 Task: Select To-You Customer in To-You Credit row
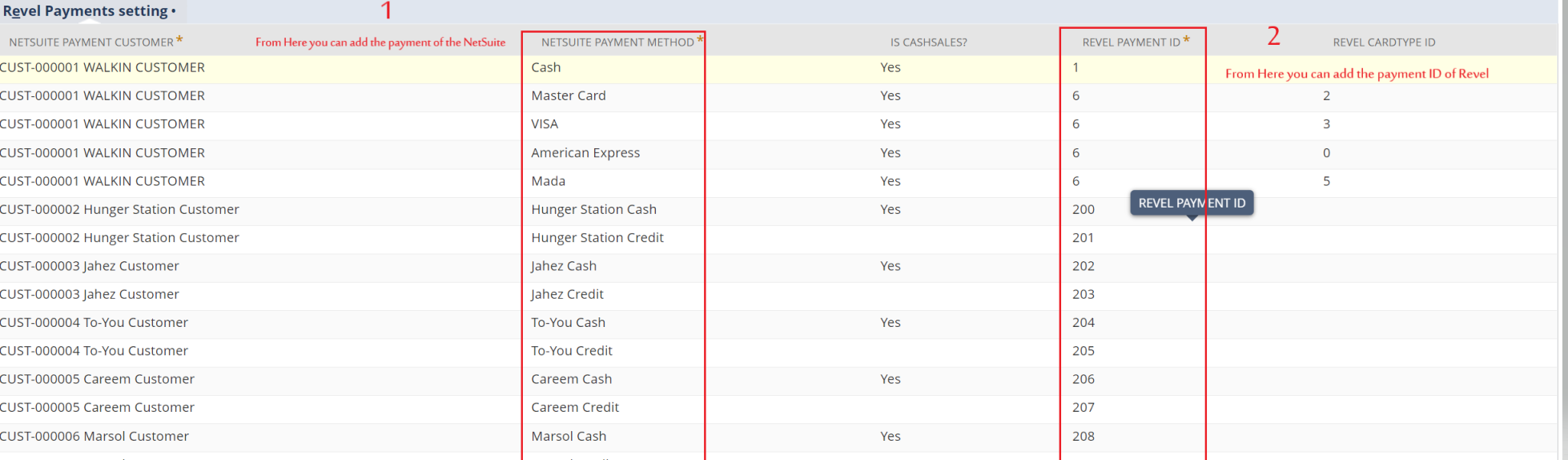click(x=94, y=351)
